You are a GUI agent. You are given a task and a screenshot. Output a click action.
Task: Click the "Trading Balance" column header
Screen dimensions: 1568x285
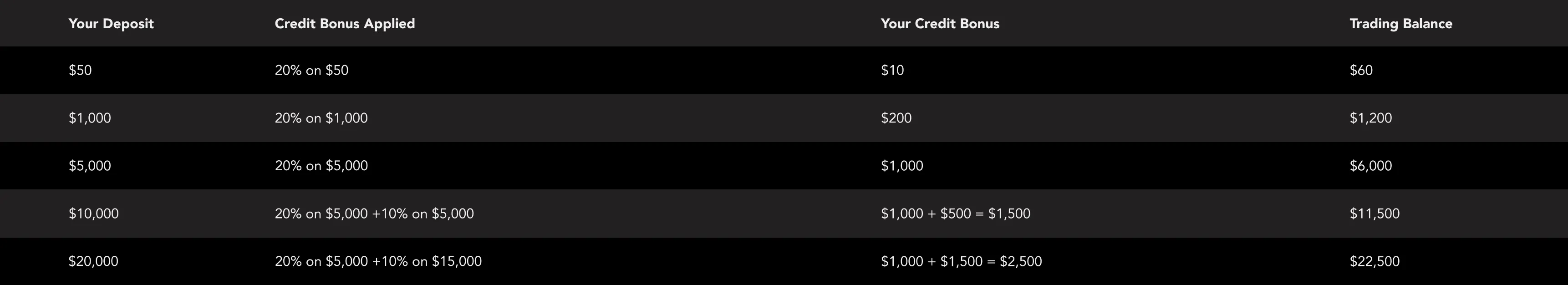point(1400,24)
